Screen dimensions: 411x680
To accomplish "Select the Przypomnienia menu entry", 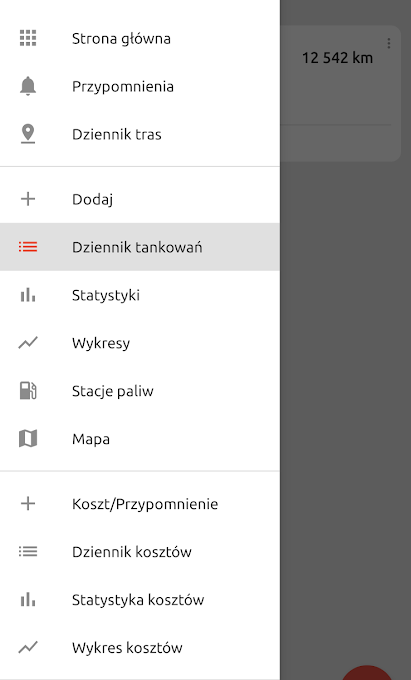I will pyautogui.click(x=140, y=86).
